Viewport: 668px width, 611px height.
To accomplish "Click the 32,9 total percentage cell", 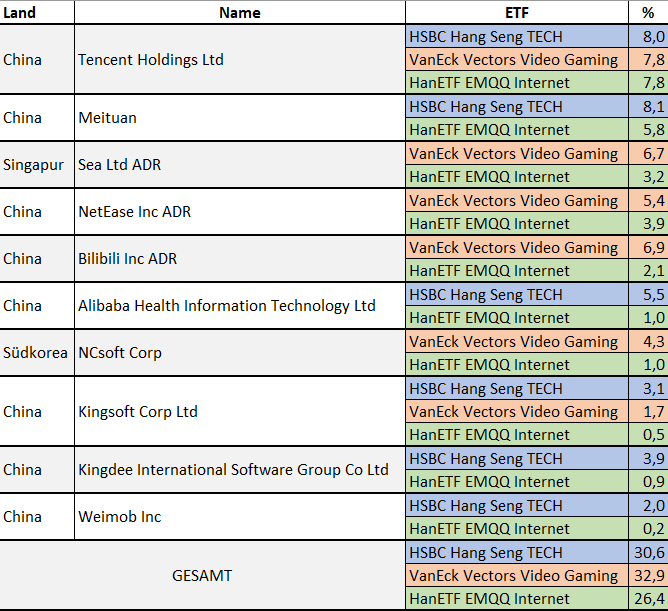I will (x=649, y=576).
